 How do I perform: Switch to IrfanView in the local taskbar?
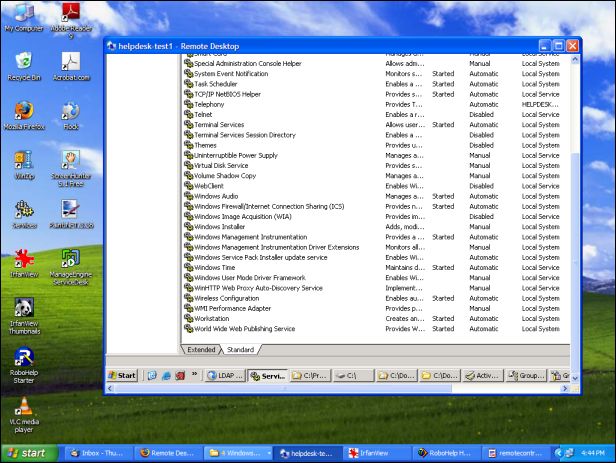click(370, 453)
